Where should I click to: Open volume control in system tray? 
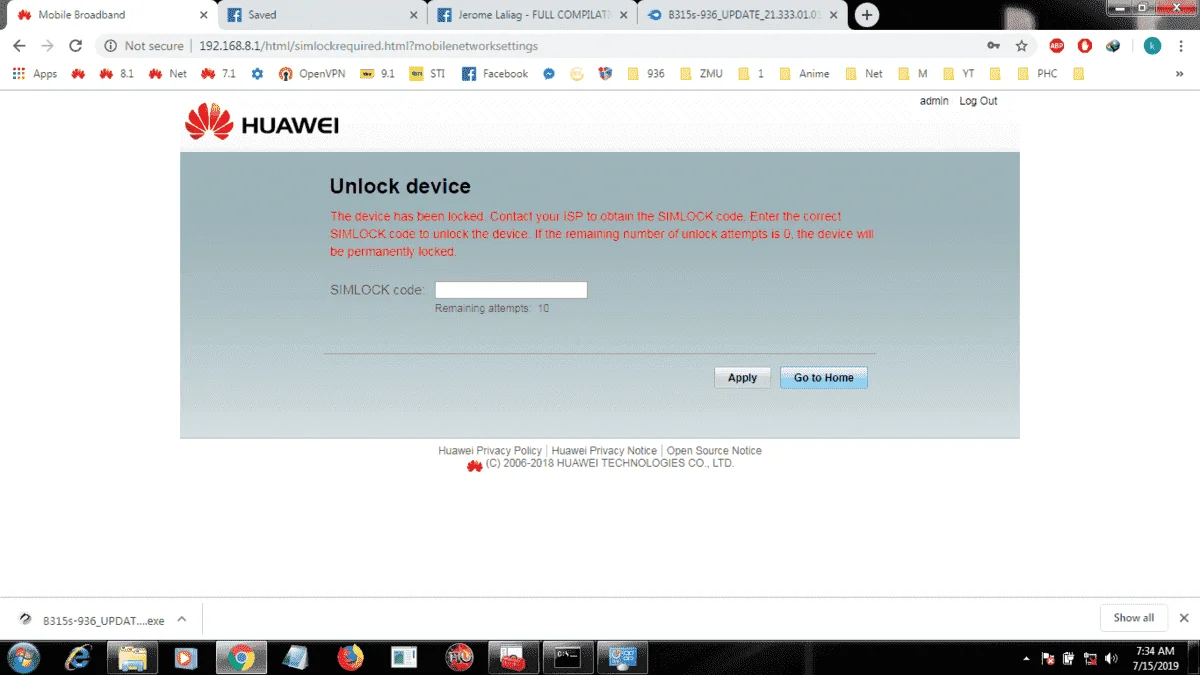pos(1111,658)
